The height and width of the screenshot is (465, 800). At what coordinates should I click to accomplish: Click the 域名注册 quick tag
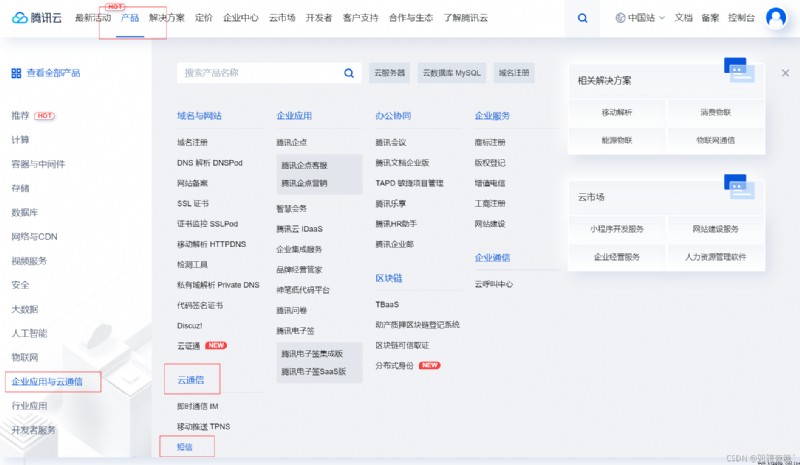tap(514, 73)
